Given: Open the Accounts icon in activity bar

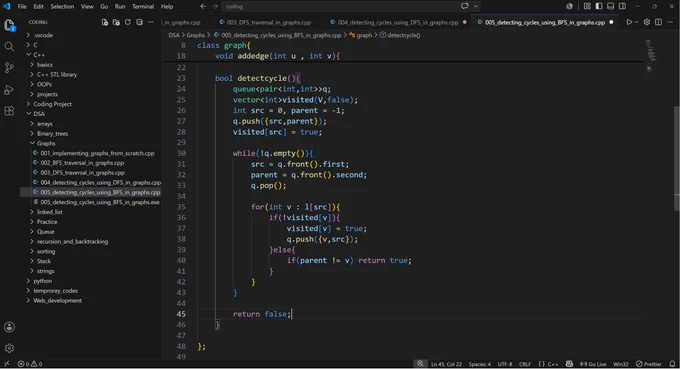Looking at the screenshot, I should tap(9, 327).
